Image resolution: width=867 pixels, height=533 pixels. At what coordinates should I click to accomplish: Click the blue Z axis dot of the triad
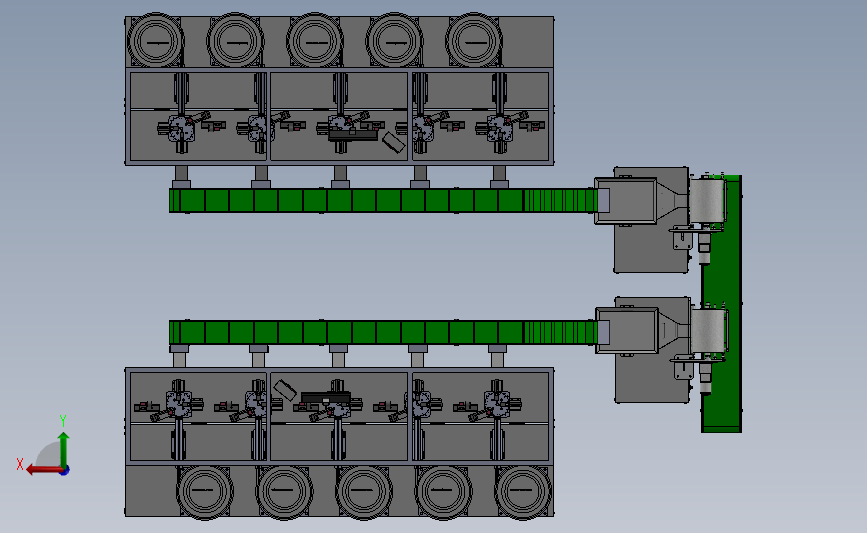65,471
